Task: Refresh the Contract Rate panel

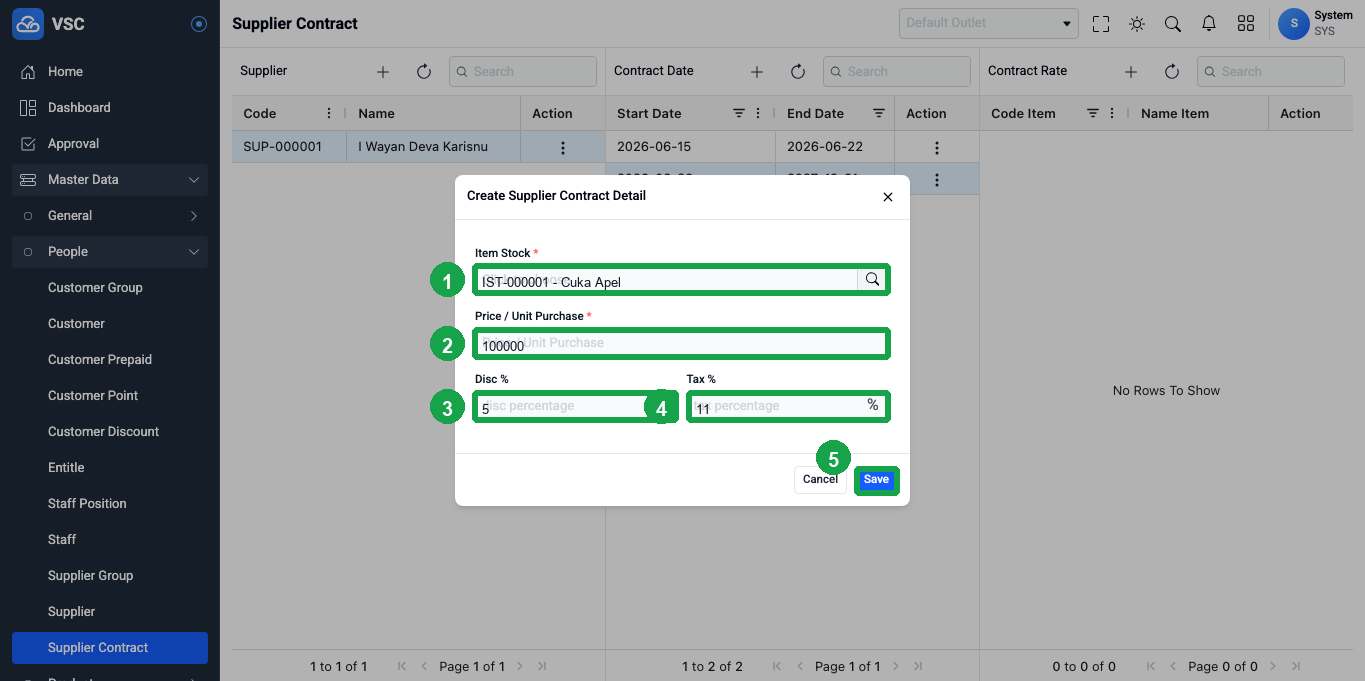Action: [1172, 72]
